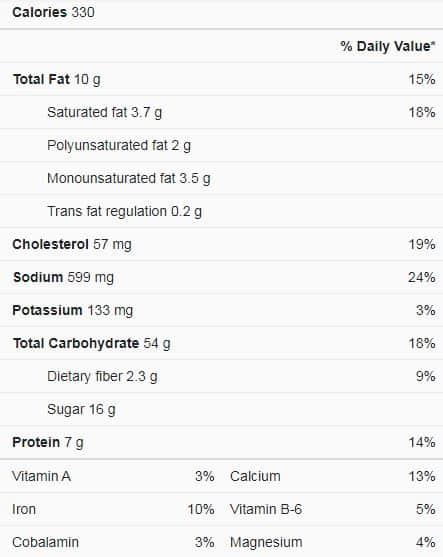Select the Dietary fiber 2.3 g row
Image resolution: width=443 pixels, height=557 pixels.
221,377
